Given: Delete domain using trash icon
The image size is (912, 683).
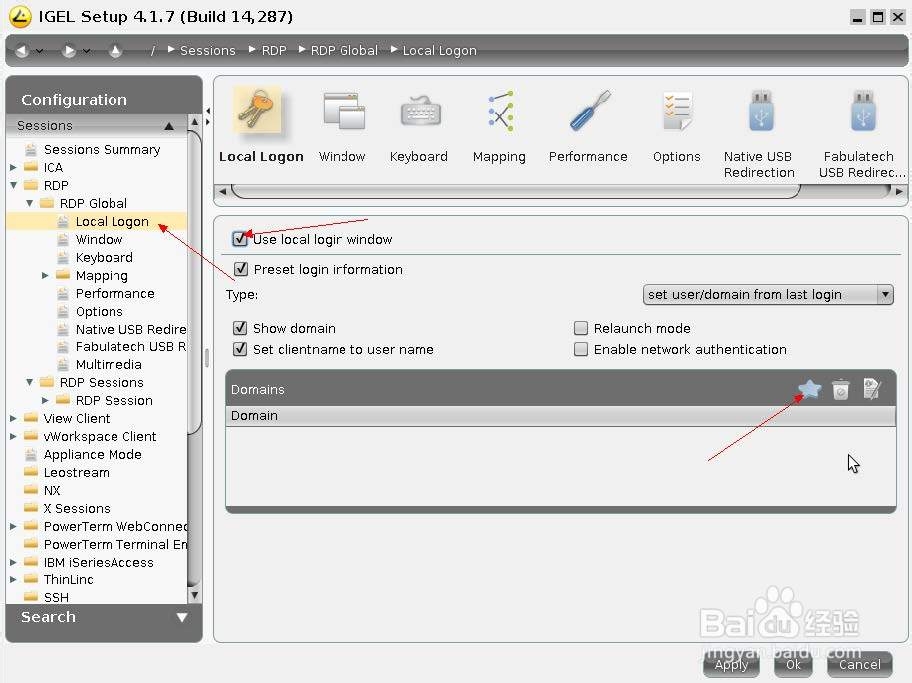Looking at the screenshot, I should (x=840, y=389).
